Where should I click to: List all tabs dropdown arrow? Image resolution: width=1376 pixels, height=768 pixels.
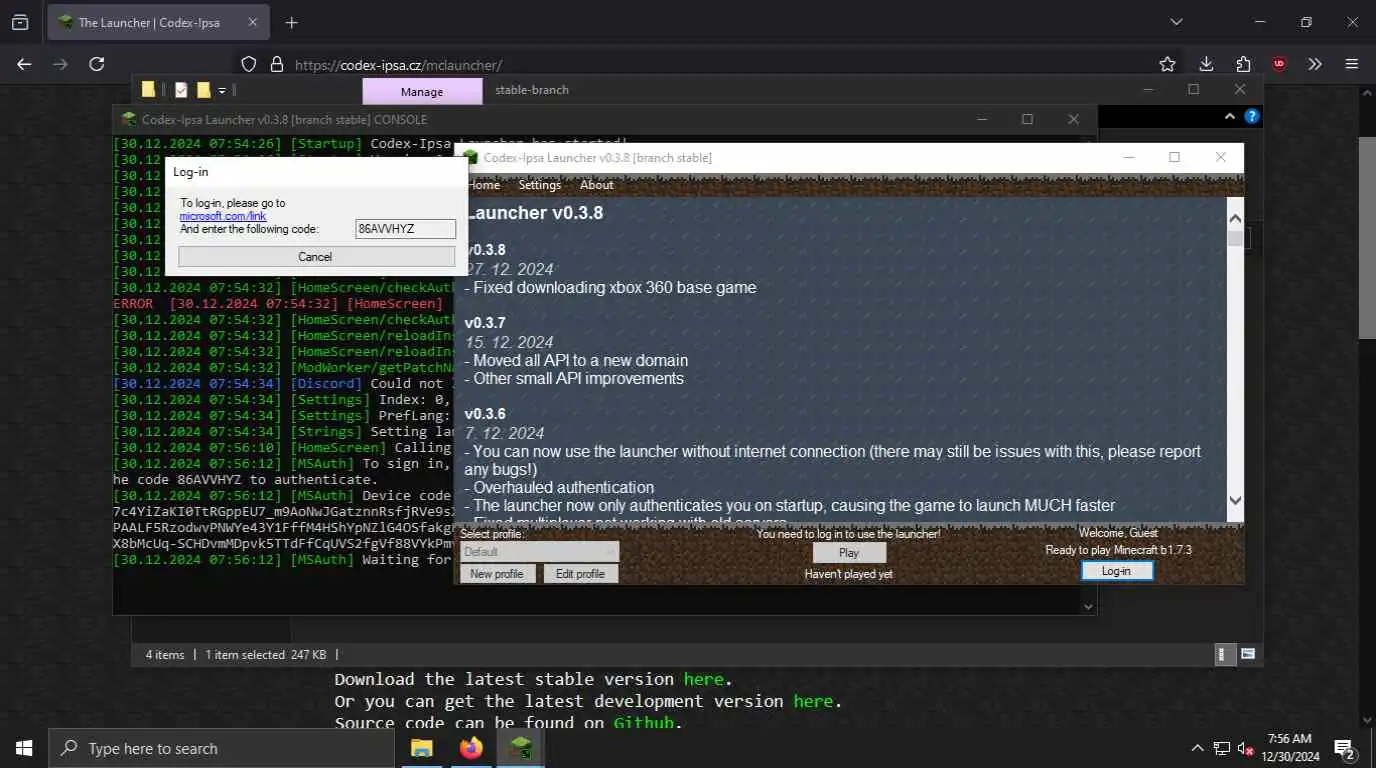click(1176, 22)
